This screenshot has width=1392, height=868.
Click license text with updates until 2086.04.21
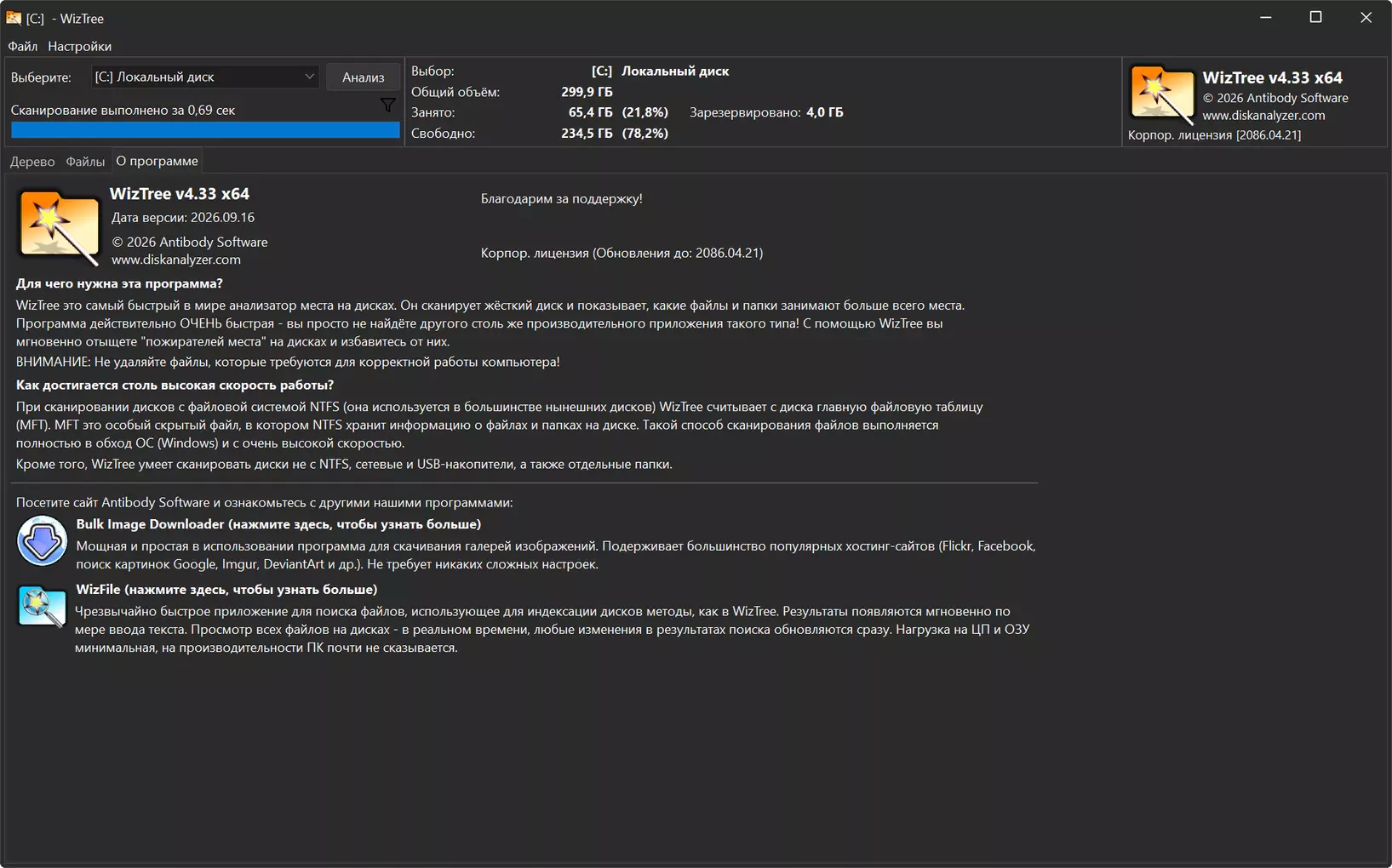point(622,253)
